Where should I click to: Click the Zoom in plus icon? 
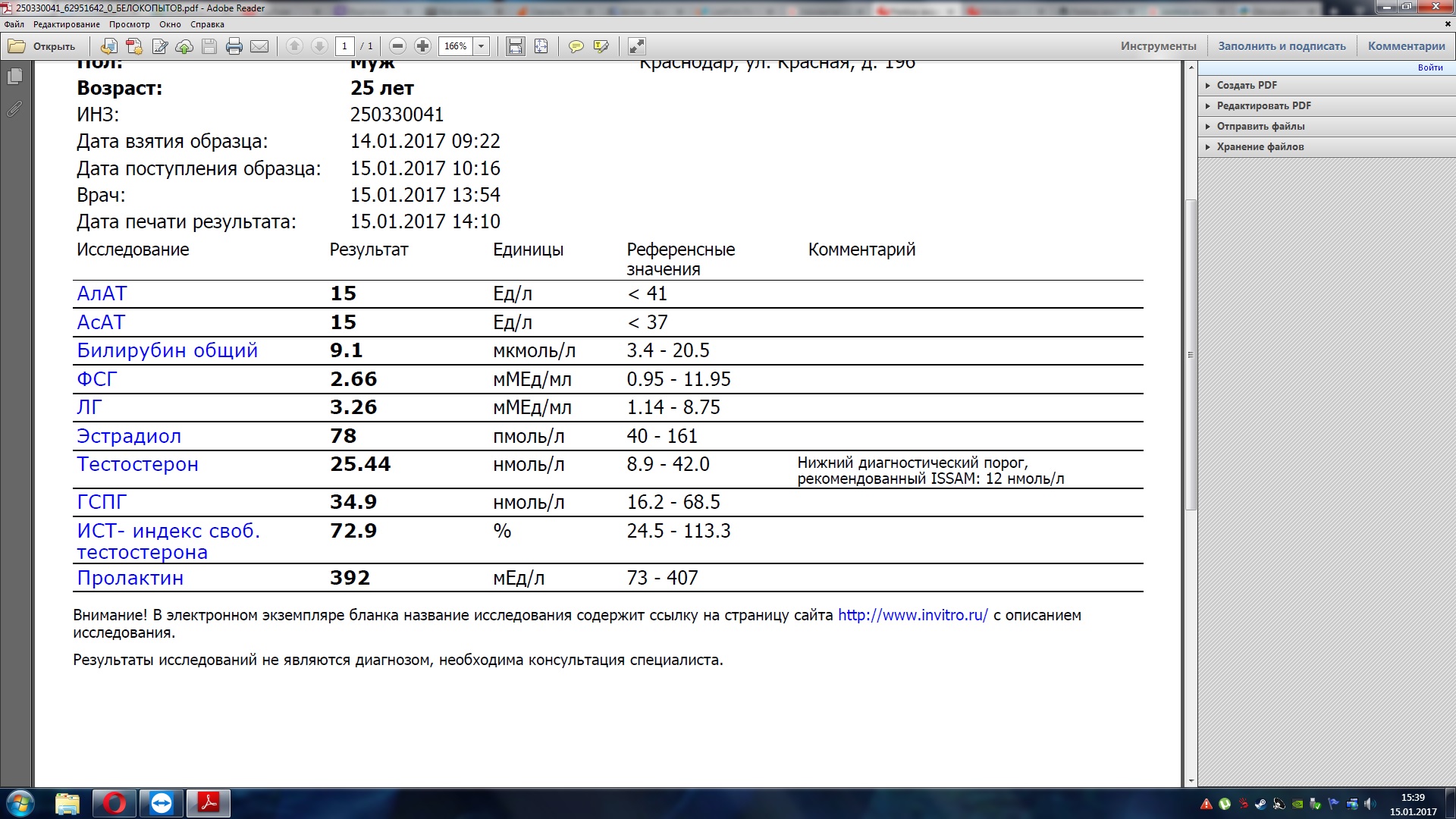coord(422,46)
